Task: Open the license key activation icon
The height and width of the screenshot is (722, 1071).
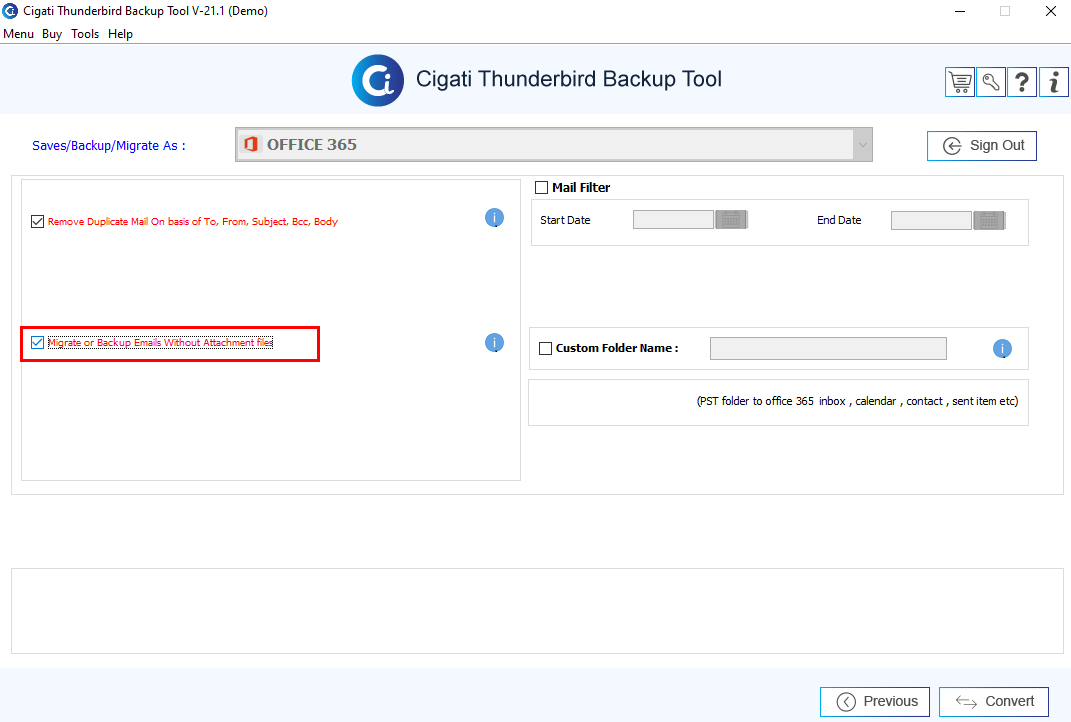Action: click(991, 83)
